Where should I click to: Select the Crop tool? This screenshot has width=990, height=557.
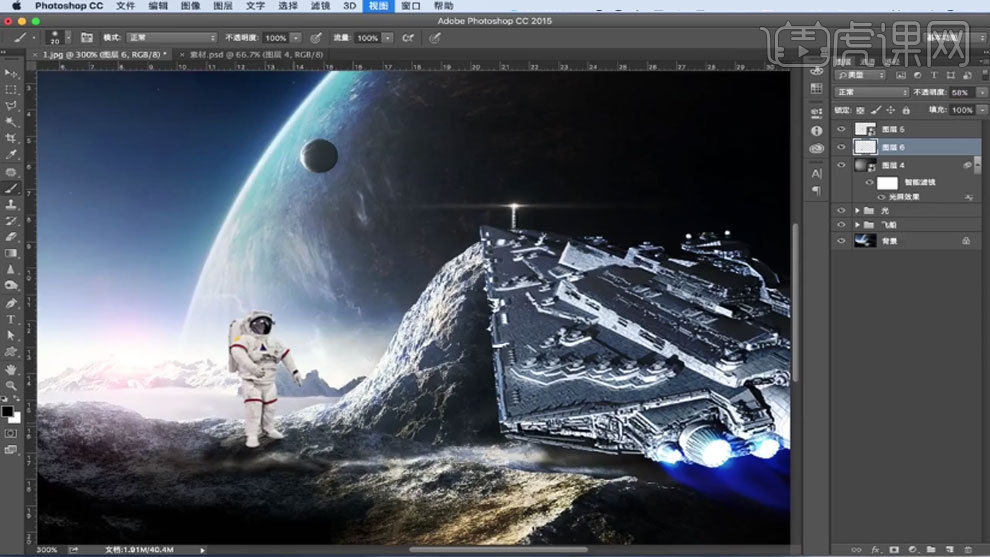point(11,138)
